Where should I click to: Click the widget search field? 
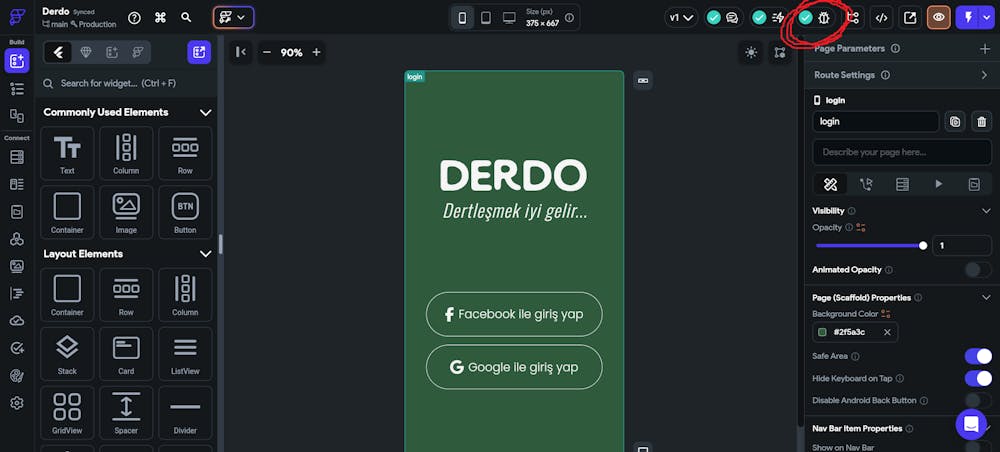coord(126,83)
